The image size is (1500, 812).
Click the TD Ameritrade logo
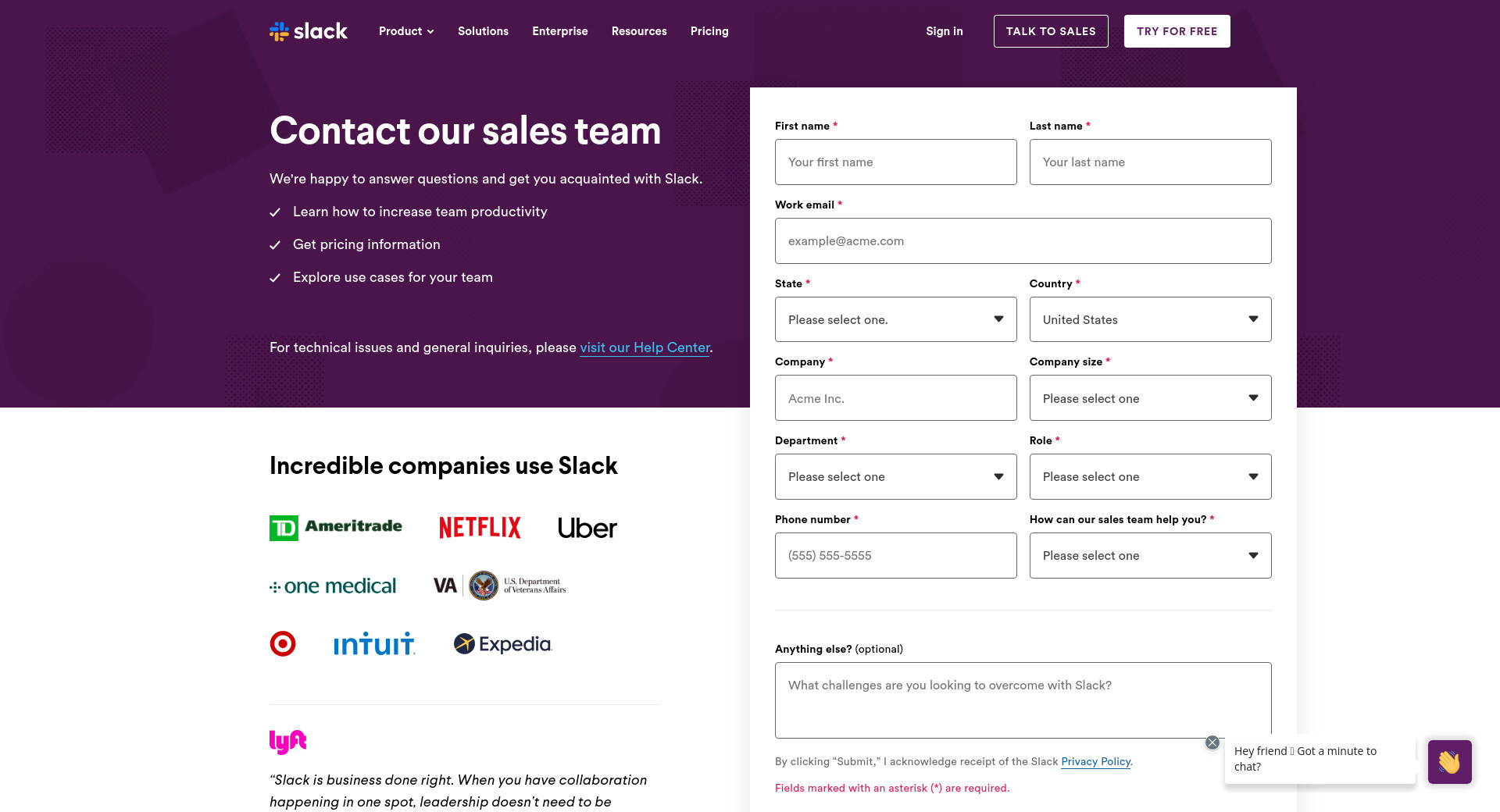point(336,528)
